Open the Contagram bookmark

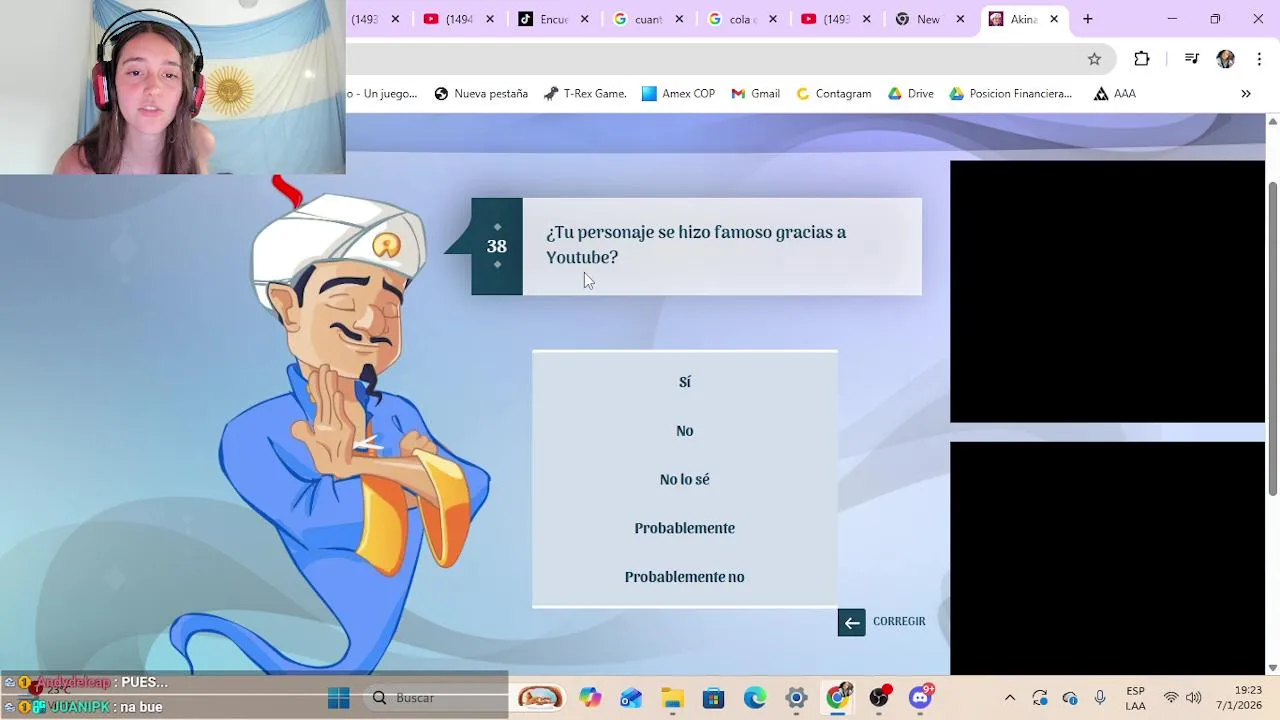pos(833,94)
